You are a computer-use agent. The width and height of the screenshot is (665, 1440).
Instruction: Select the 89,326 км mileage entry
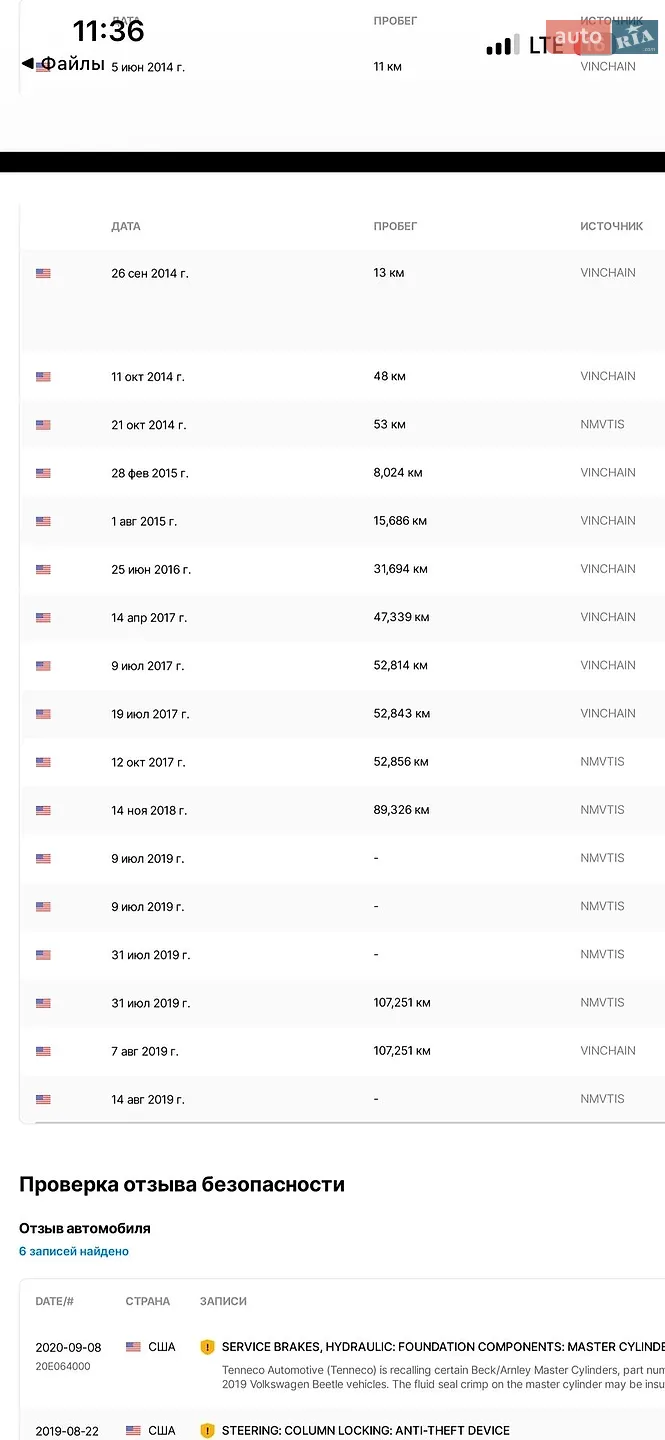[x=401, y=810]
